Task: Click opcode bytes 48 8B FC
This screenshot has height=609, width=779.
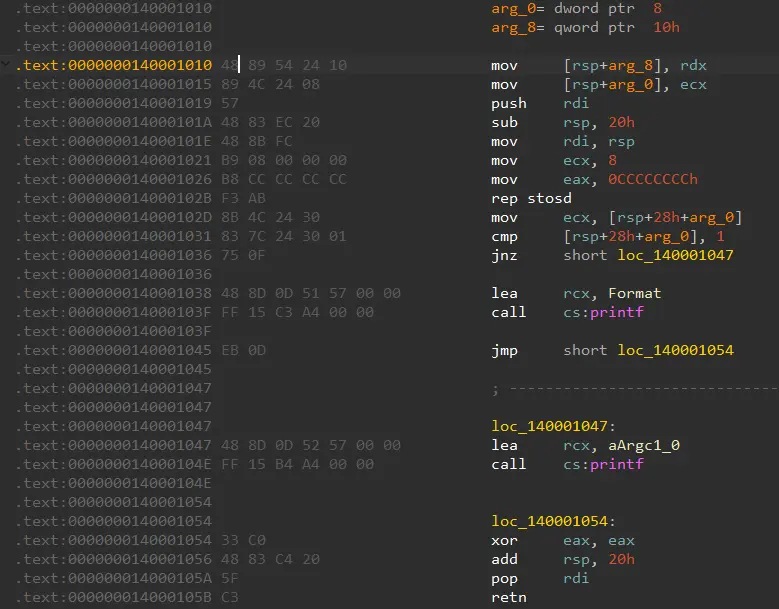Action: pyautogui.click(x=257, y=141)
